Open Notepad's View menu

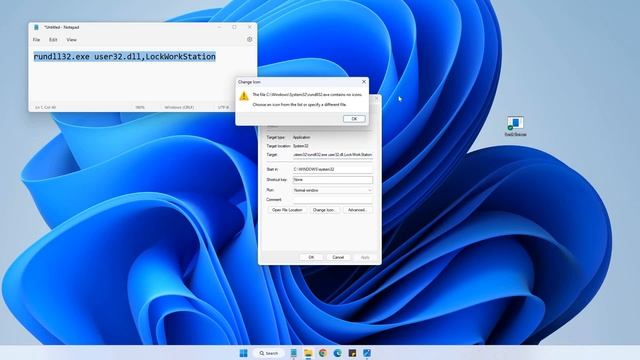coord(71,40)
